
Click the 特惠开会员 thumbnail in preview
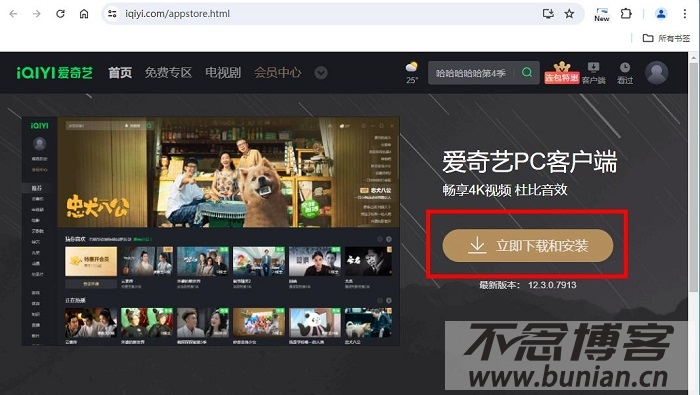pos(91,262)
